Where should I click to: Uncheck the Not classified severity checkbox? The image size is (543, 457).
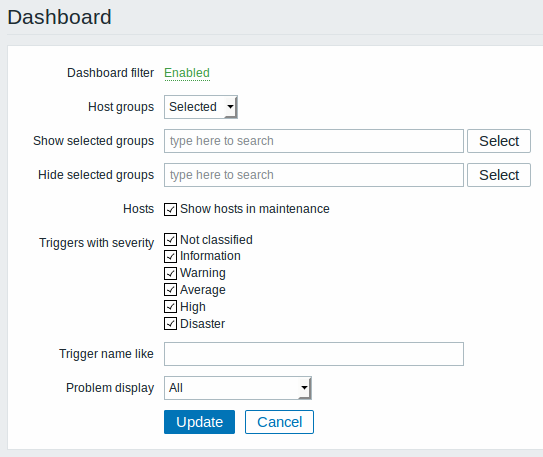[170, 240]
